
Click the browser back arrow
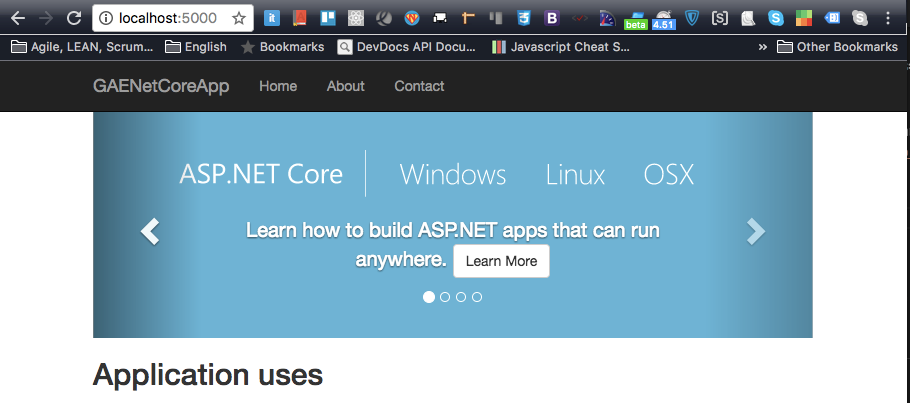(18, 18)
